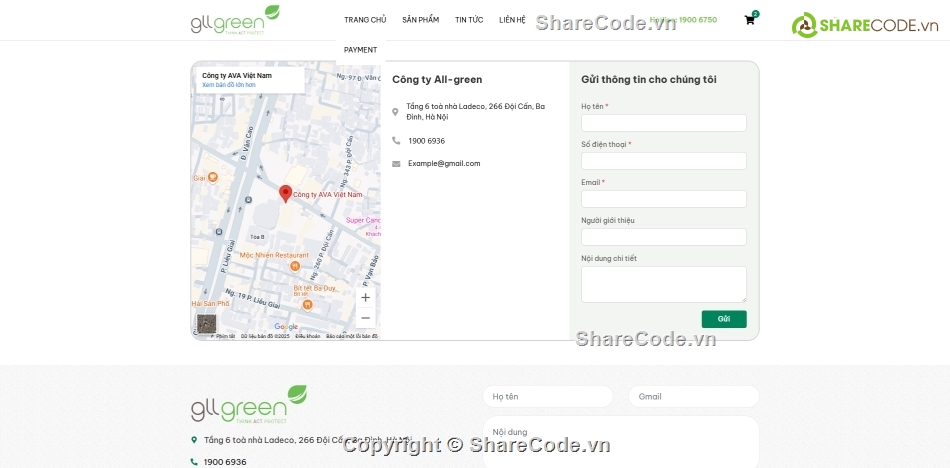Viewport: 950px width, 468px height.
Task: Click the phone icon beside 1900 6936
Action: [x=396, y=141]
